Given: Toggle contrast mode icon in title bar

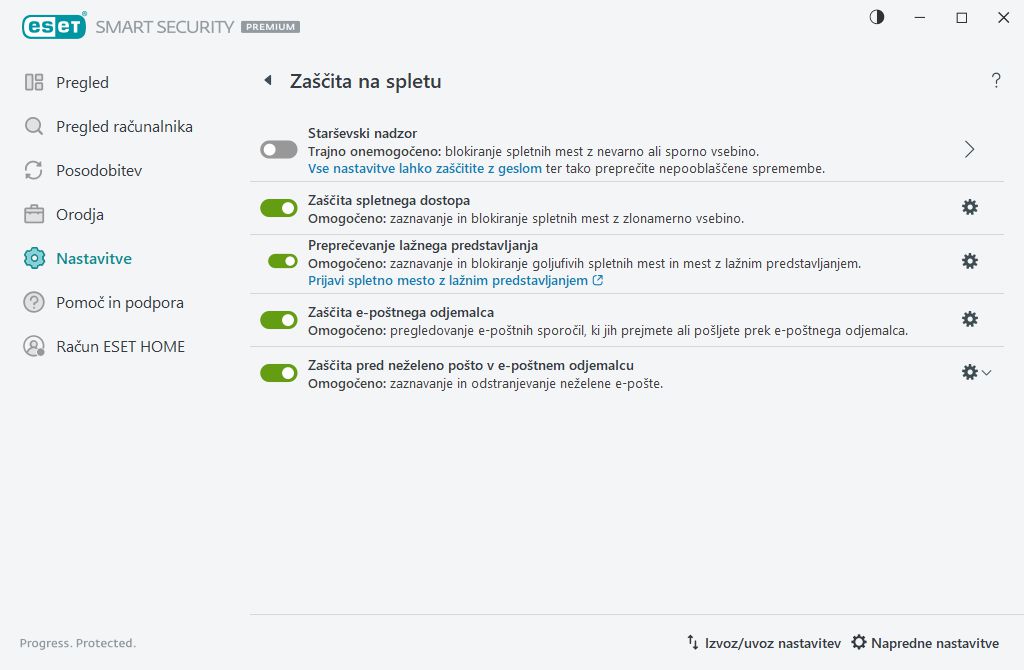Looking at the screenshot, I should click(876, 17).
